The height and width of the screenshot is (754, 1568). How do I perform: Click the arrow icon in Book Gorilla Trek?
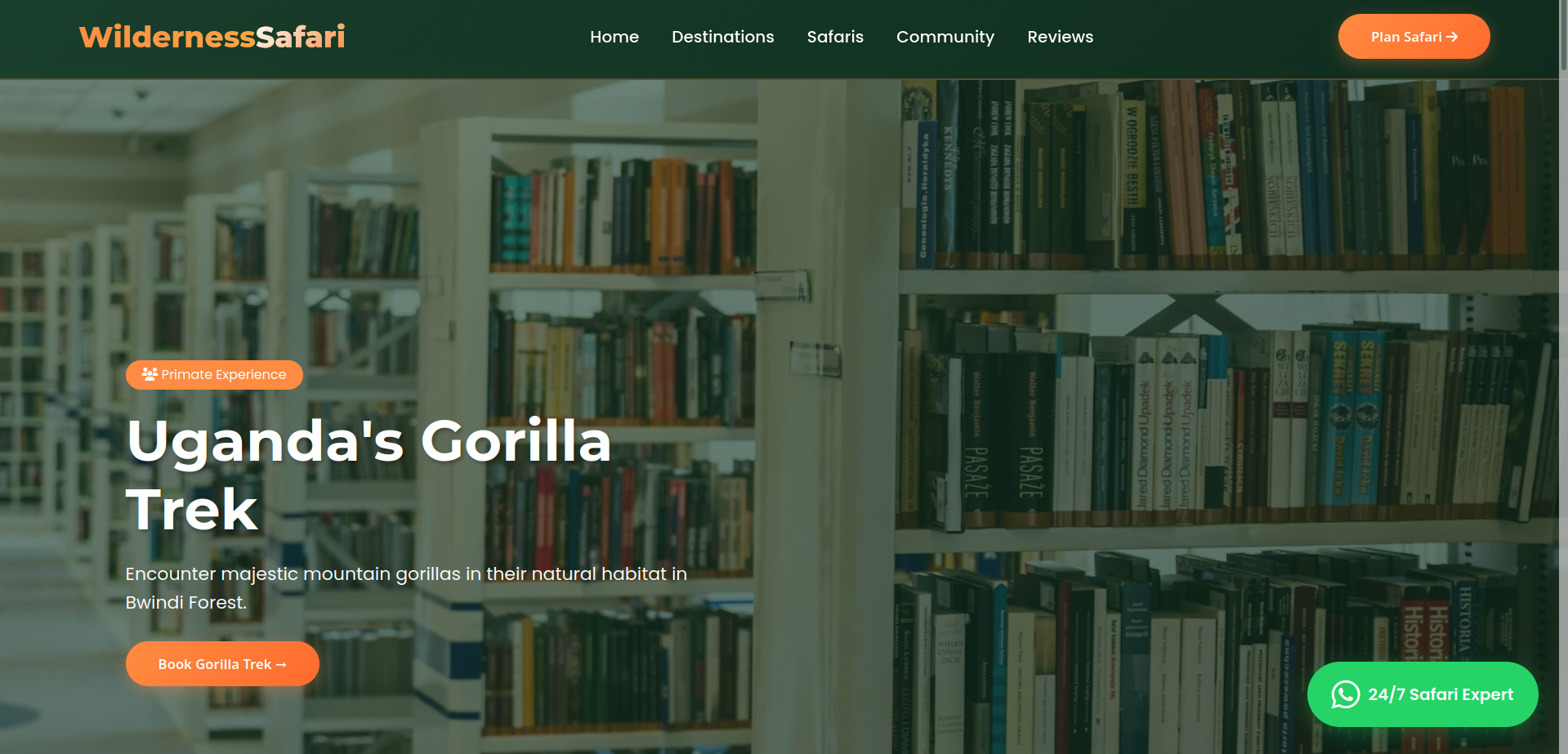click(281, 665)
